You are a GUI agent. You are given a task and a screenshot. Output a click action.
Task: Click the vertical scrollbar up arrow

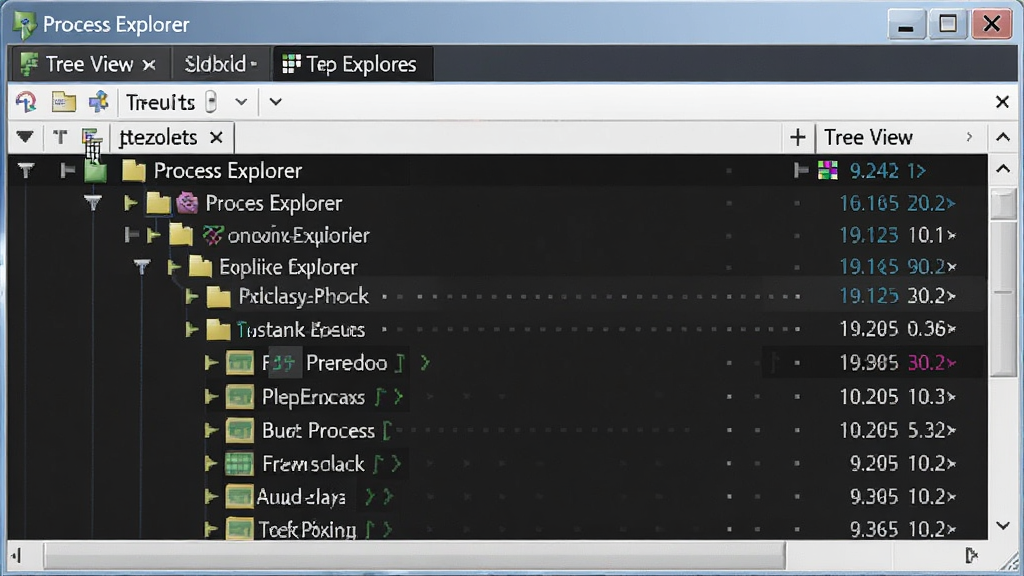click(1003, 170)
